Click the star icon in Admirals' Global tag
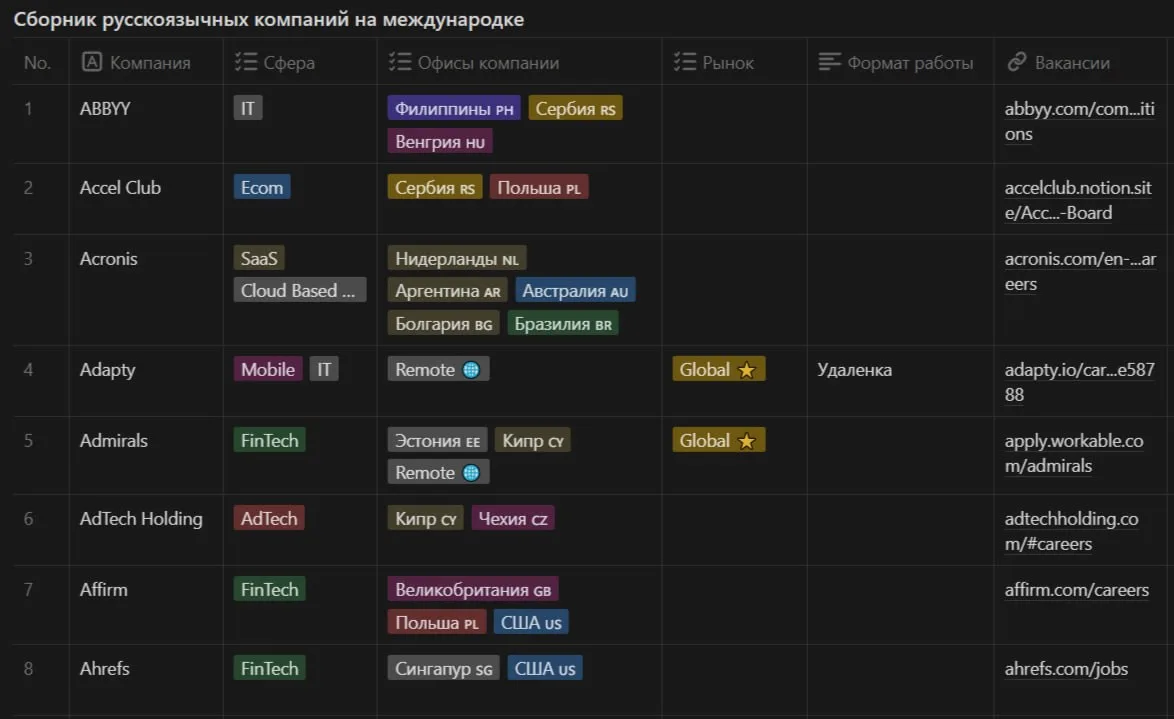 pyautogui.click(x=746, y=441)
